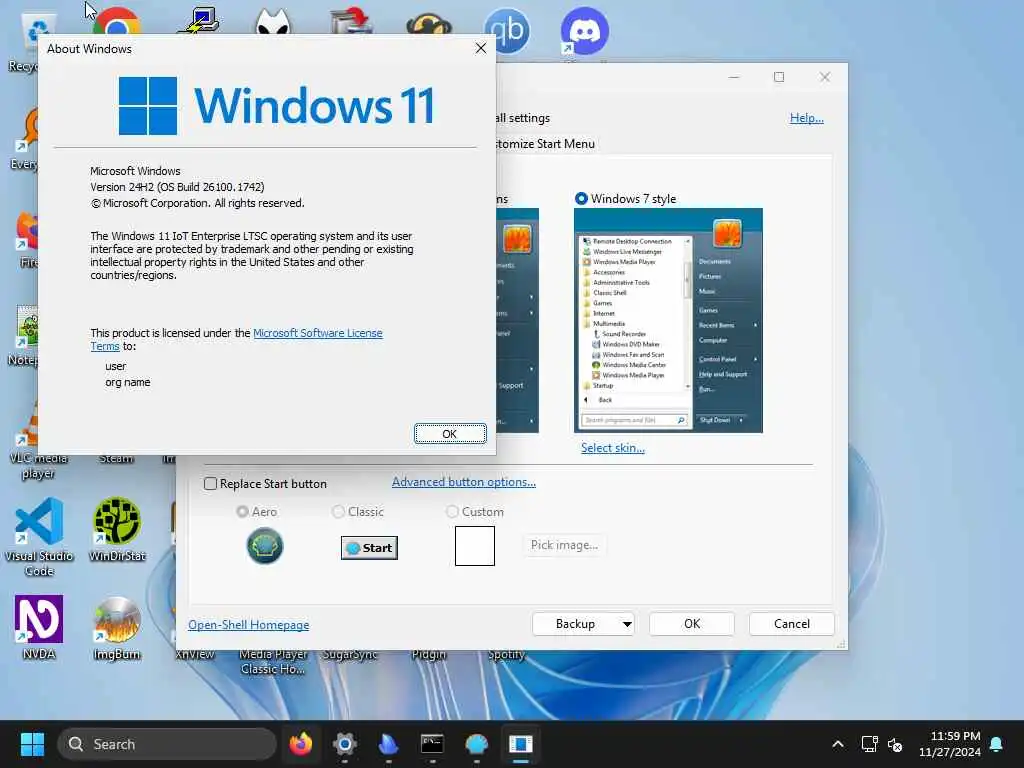
Task: Open Firefox from the taskbar
Action: coord(300,744)
